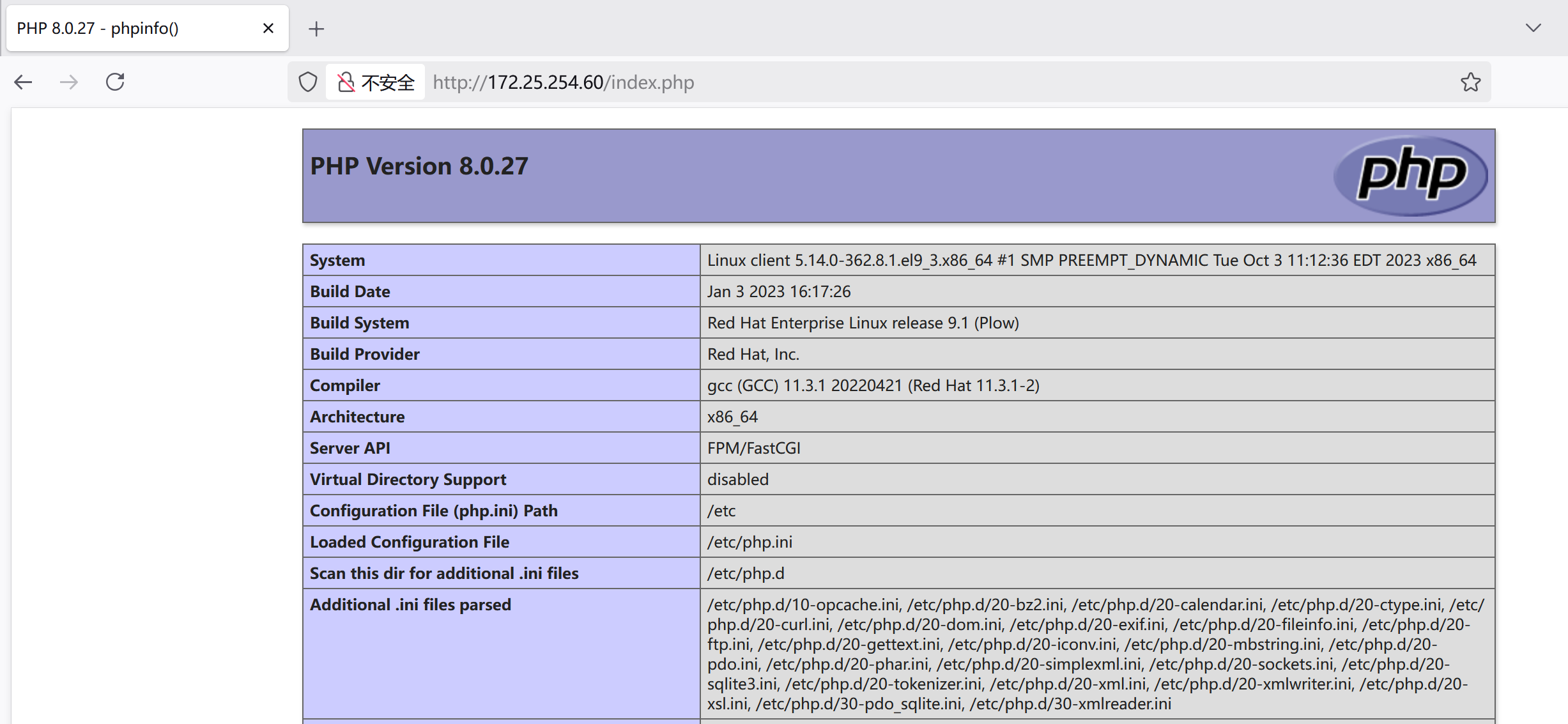Expand the list all tabs chevron

pyautogui.click(x=1533, y=27)
